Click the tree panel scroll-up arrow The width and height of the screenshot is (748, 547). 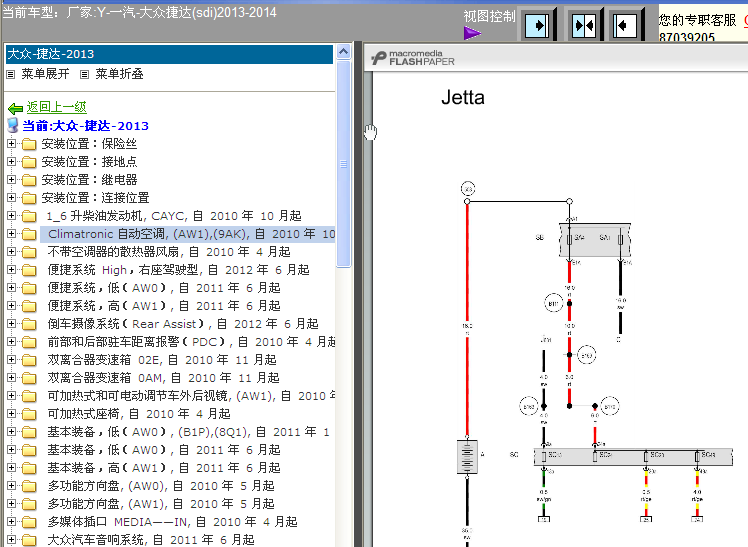343,52
